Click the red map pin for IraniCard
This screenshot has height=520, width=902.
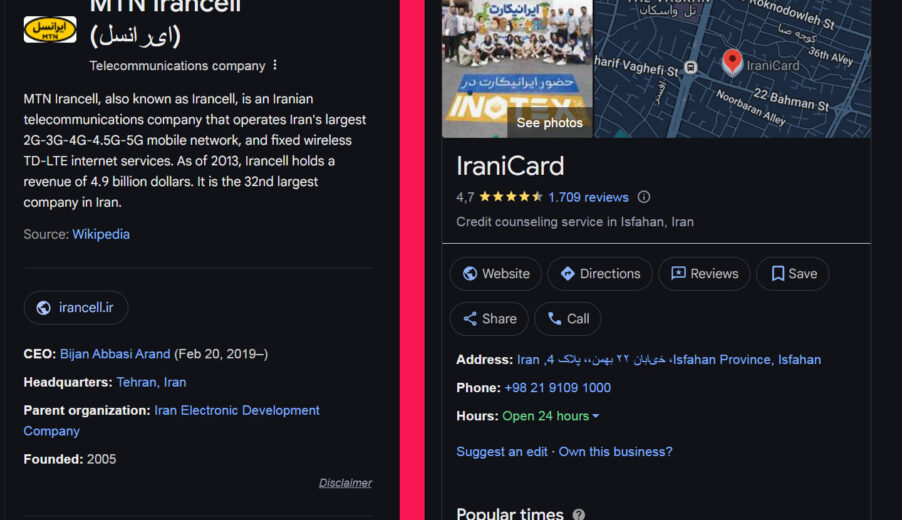coord(732,62)
